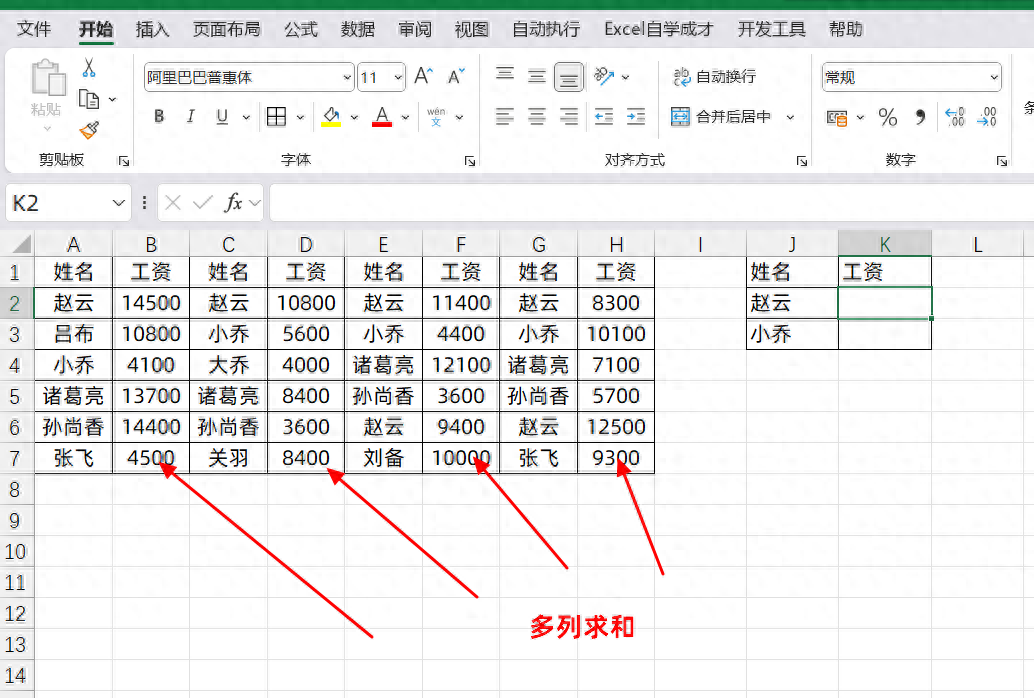Switch to the 审阅 tab
Screen dimensions: 1034x698
[415, 29]
